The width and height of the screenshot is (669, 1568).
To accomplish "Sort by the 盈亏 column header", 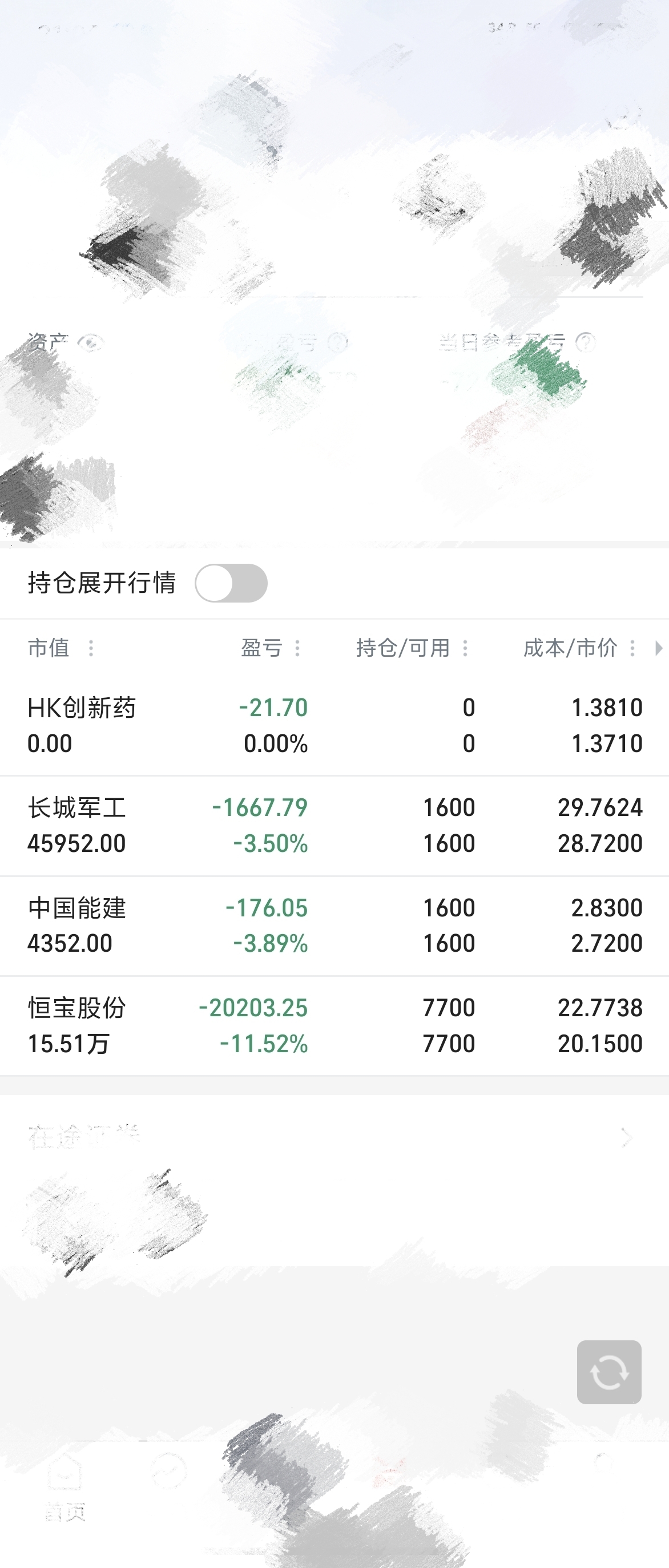I will pos(262,648).
